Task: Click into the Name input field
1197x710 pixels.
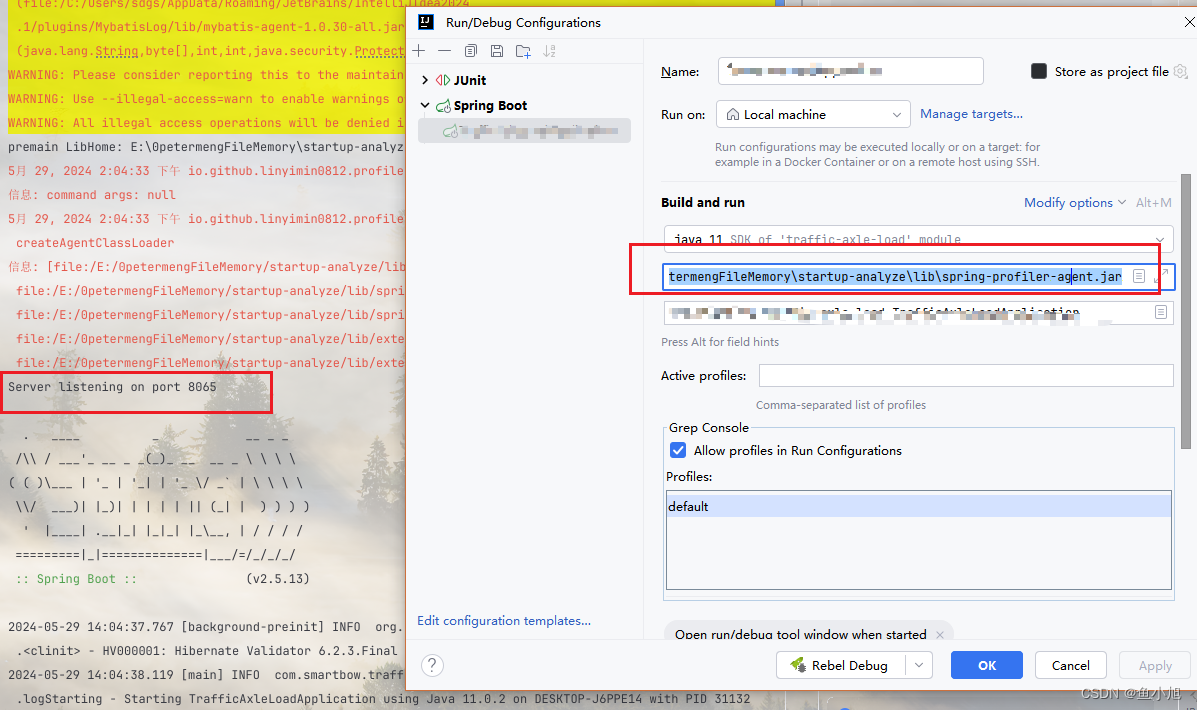Action: 850,71
